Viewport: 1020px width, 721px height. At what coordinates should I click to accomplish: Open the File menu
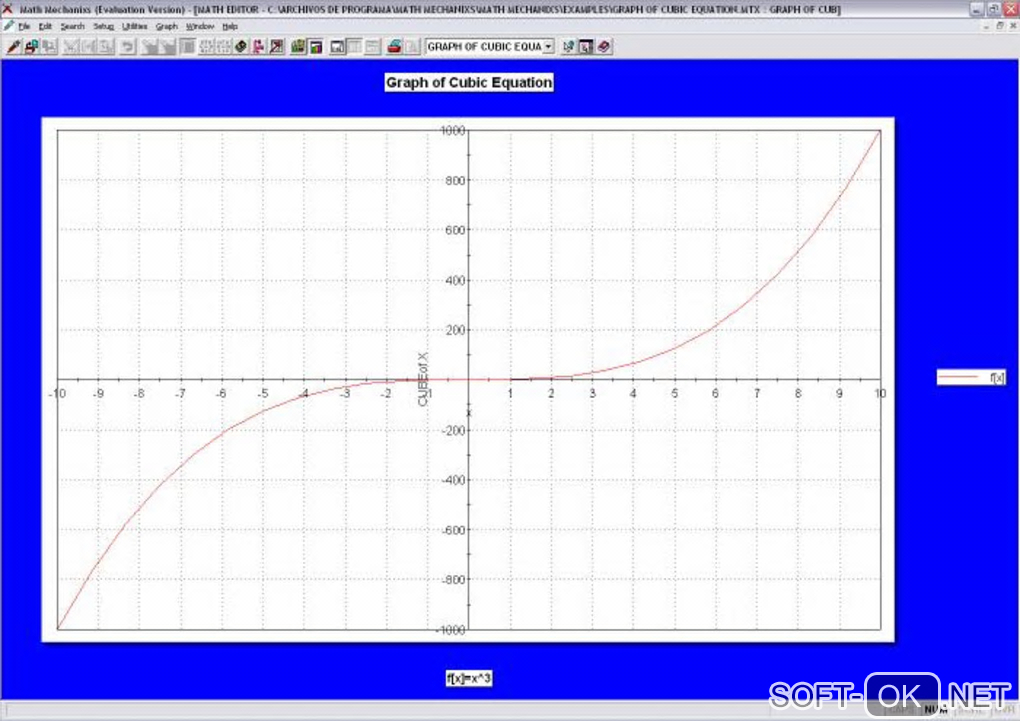click(24, 27)
